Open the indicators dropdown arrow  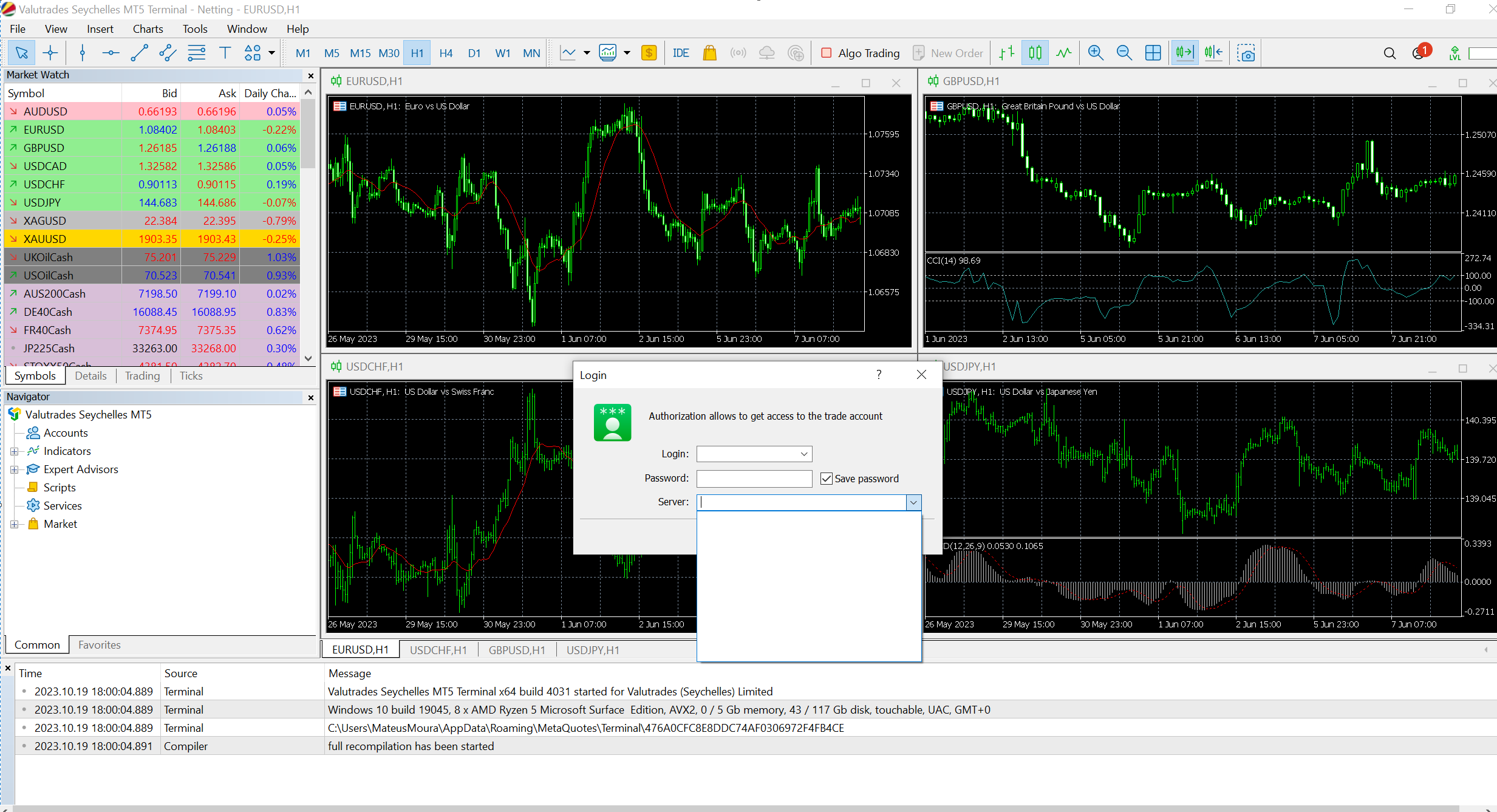click(x=627, y=53)
